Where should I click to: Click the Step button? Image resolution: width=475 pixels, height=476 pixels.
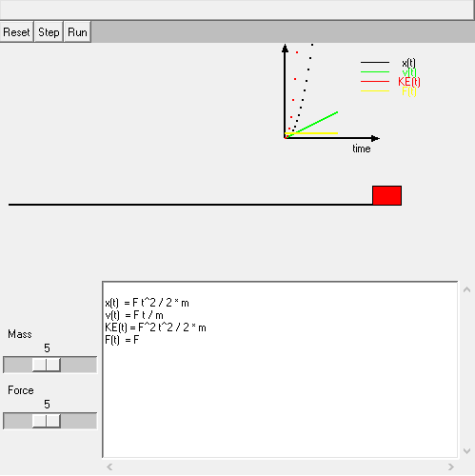(49, 32)
